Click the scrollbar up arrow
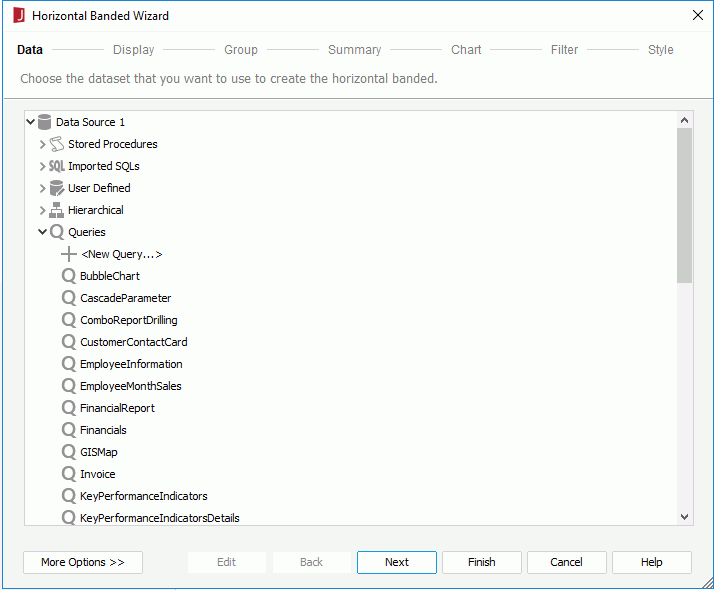This screenshot has width=714, height=590. point(684,120)
